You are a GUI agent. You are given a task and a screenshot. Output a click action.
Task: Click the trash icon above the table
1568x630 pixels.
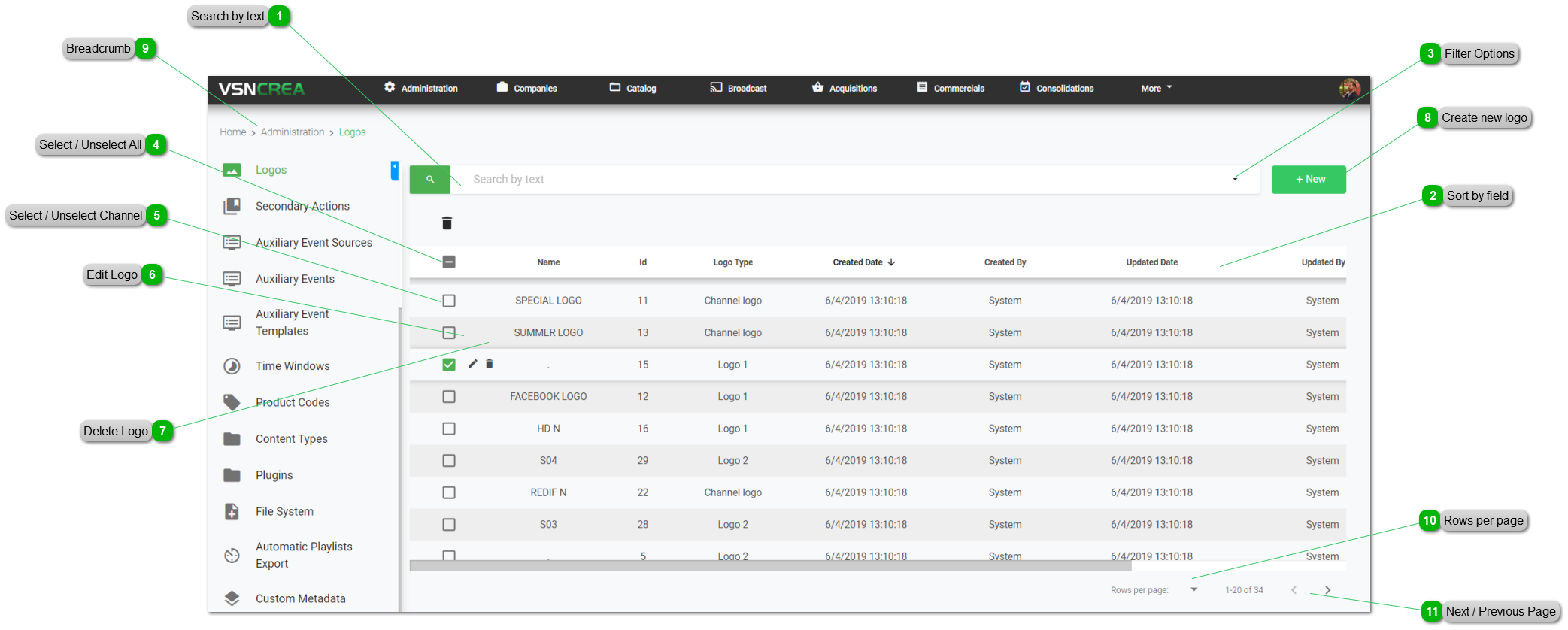[447, 223]
